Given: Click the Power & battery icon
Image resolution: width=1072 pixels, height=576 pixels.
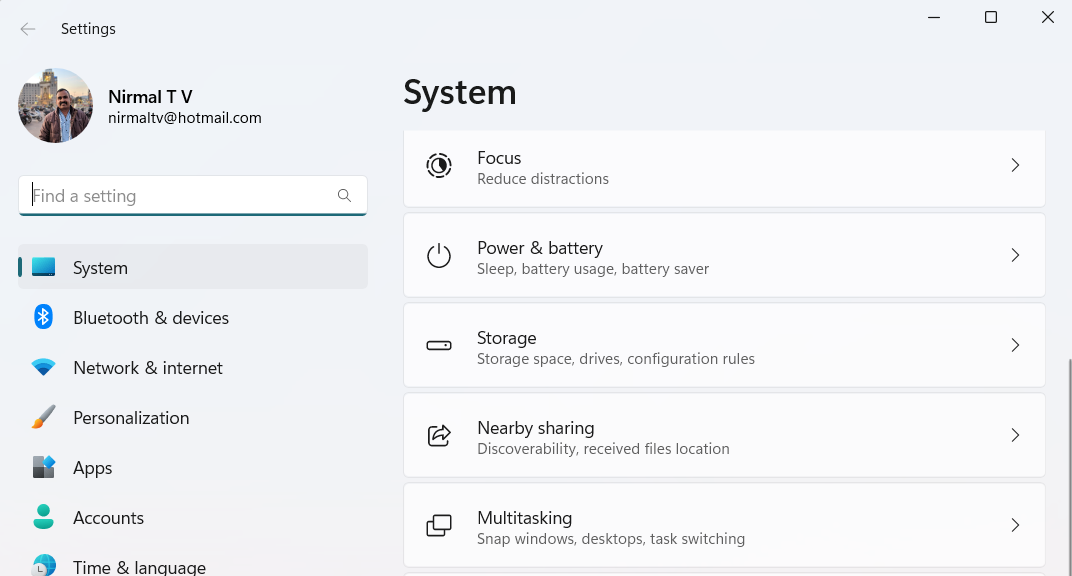Looking at the screenshot, I should pyautogui.click(x=439, y=256).
